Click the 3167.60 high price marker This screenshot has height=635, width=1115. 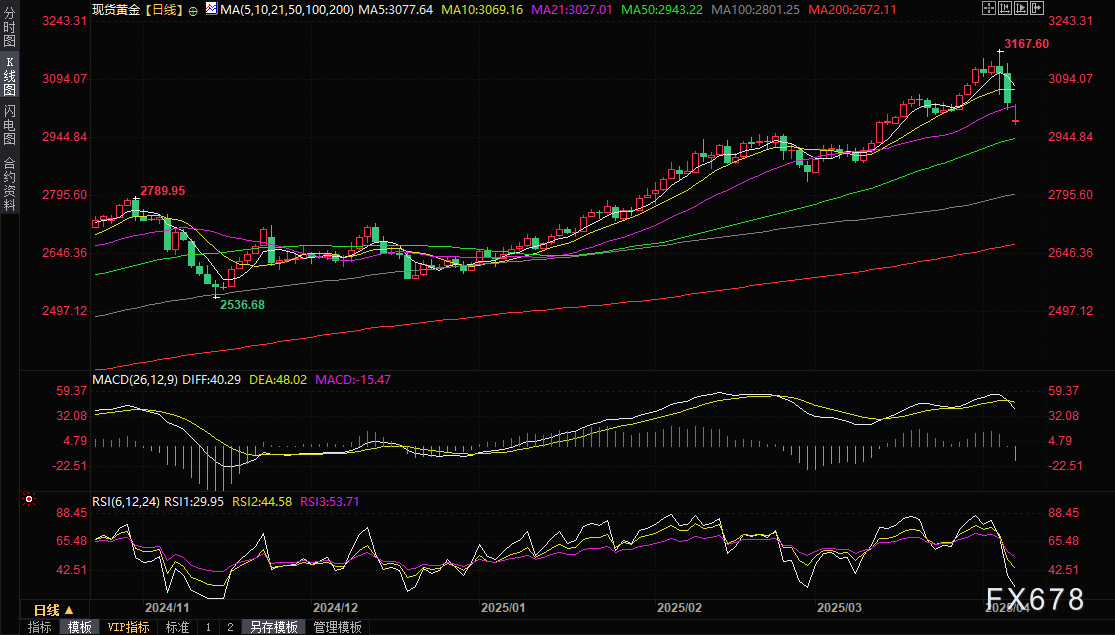[1027, 43]
